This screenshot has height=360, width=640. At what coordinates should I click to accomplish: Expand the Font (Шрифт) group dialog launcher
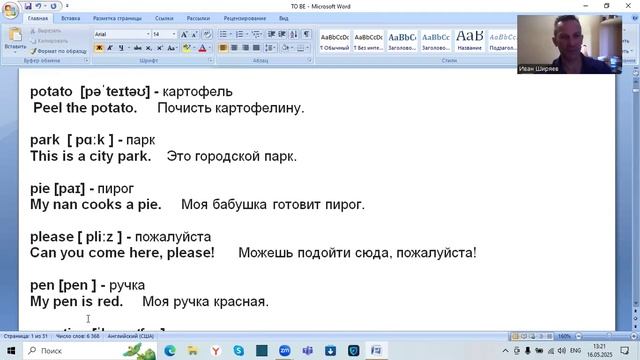pyautogui.click(x=211, y=60)
